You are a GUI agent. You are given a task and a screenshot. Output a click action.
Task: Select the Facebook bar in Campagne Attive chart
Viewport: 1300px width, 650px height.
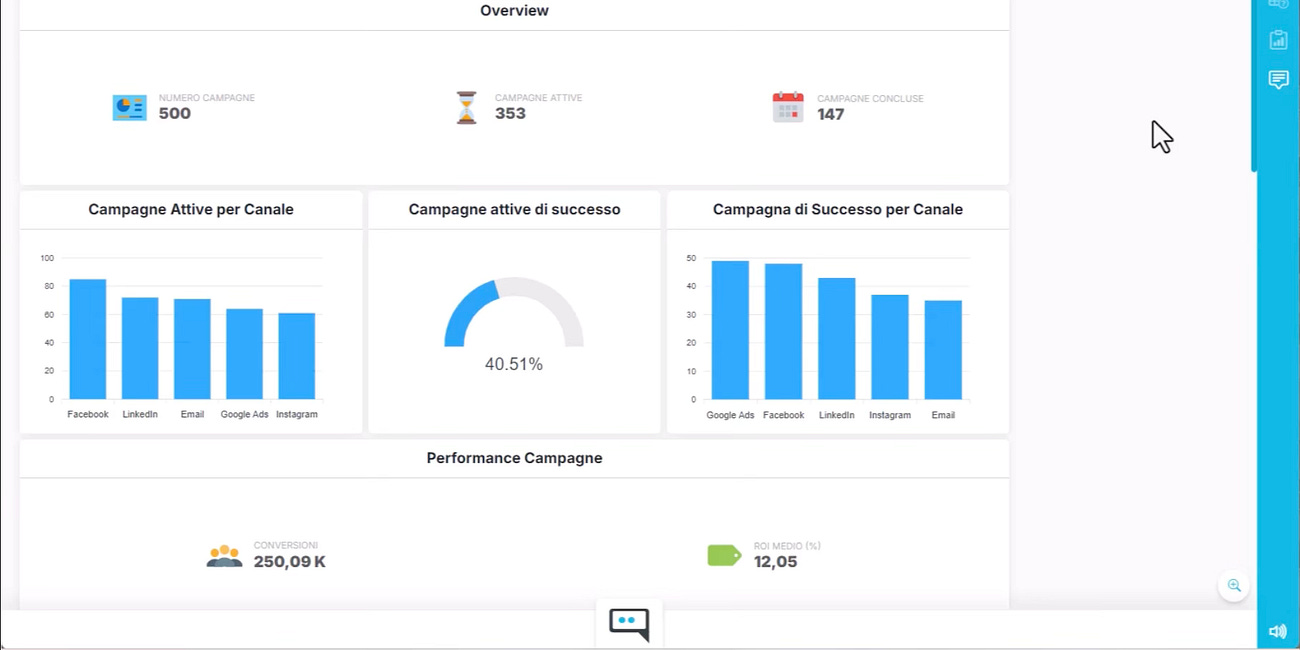point(87,338)
